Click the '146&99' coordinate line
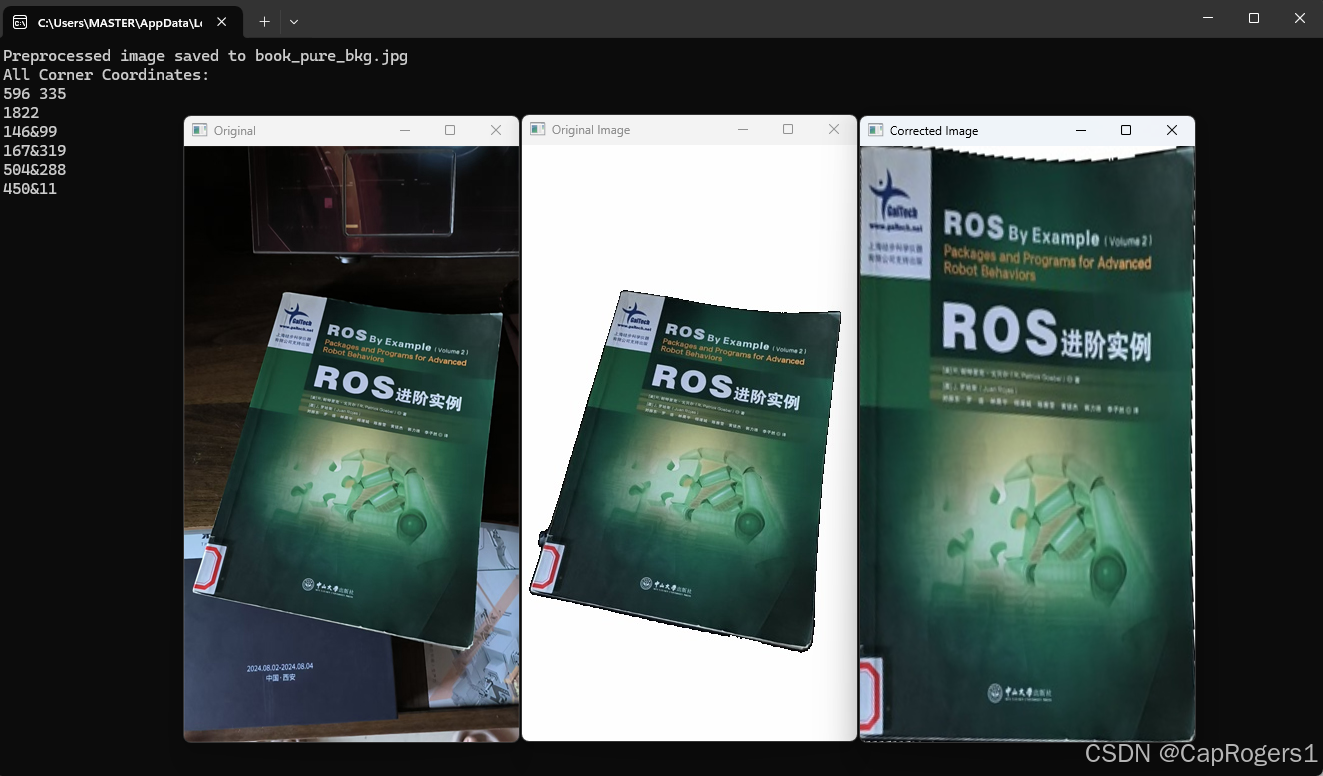The image size is (1323, 776). [x=30, y=132]
